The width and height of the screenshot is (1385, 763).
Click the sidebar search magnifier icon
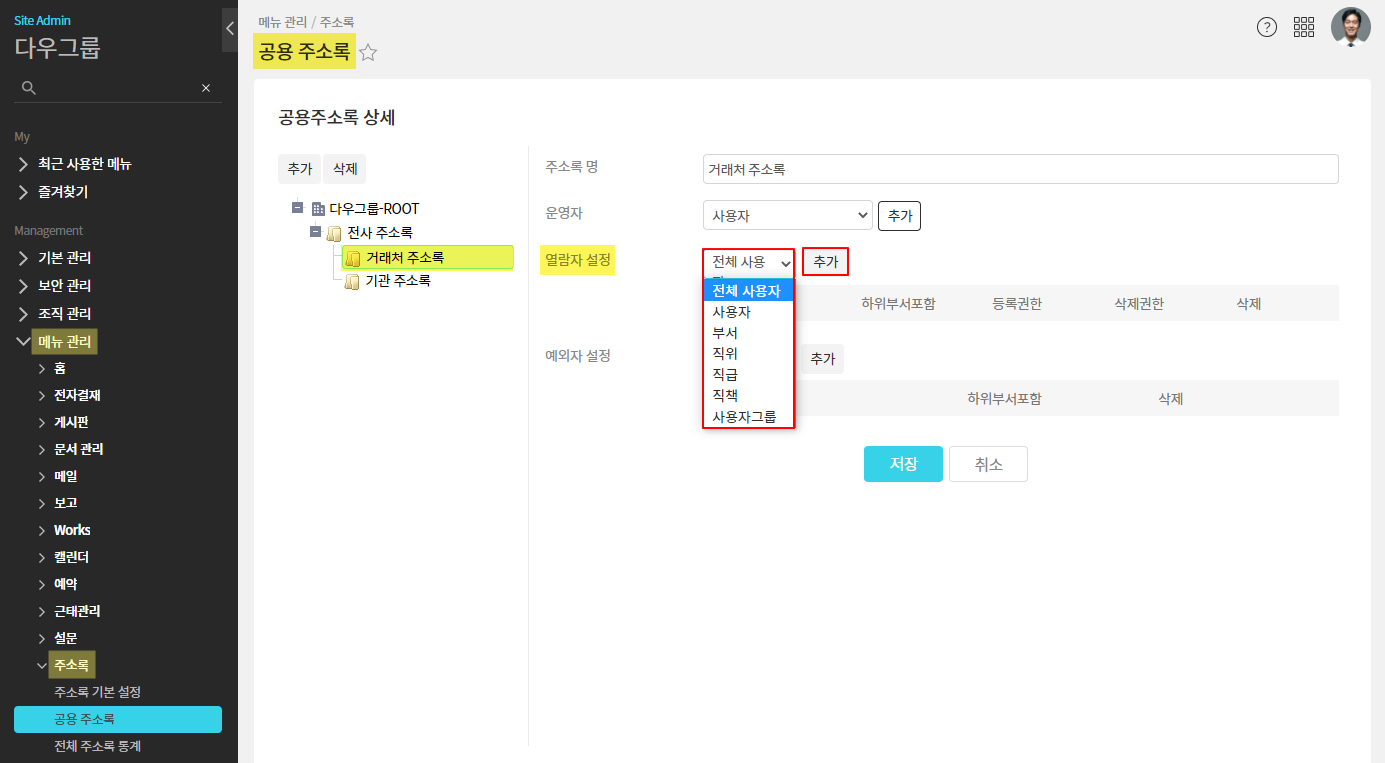coord(29,88)
